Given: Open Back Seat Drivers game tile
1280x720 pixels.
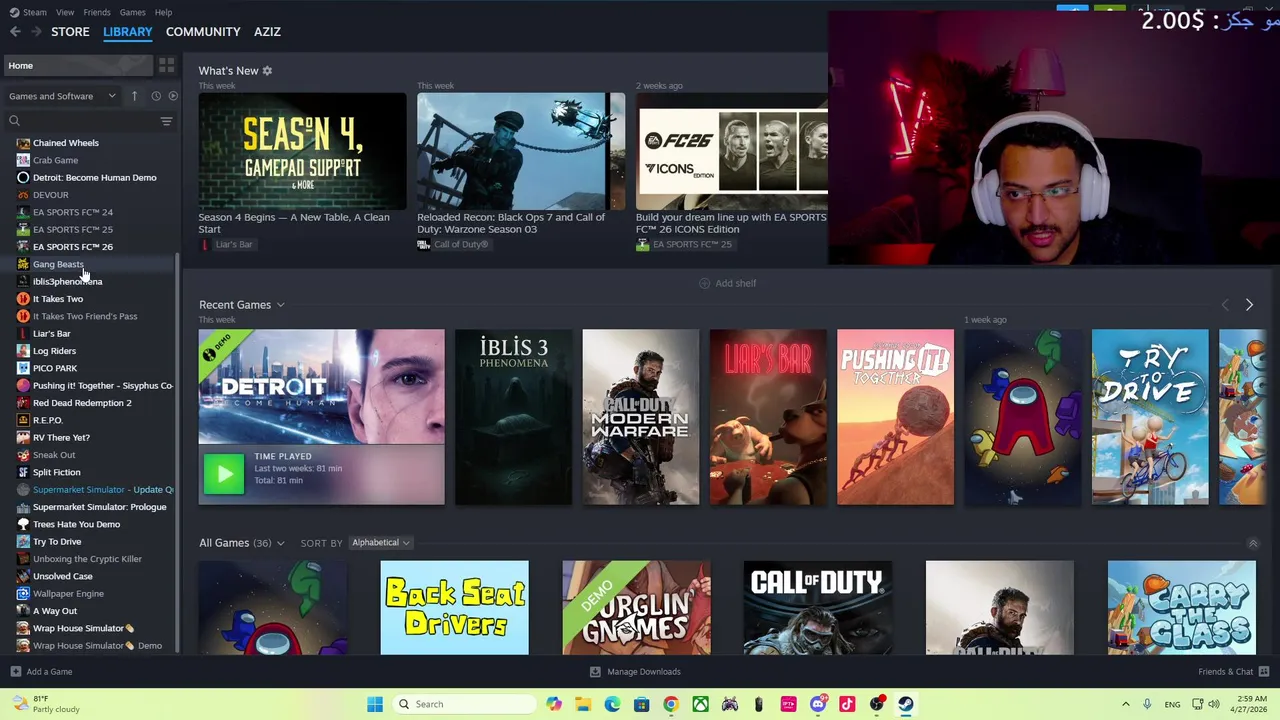Looking at the screenshot, I should pyautogui.click(x=454, y=608).
